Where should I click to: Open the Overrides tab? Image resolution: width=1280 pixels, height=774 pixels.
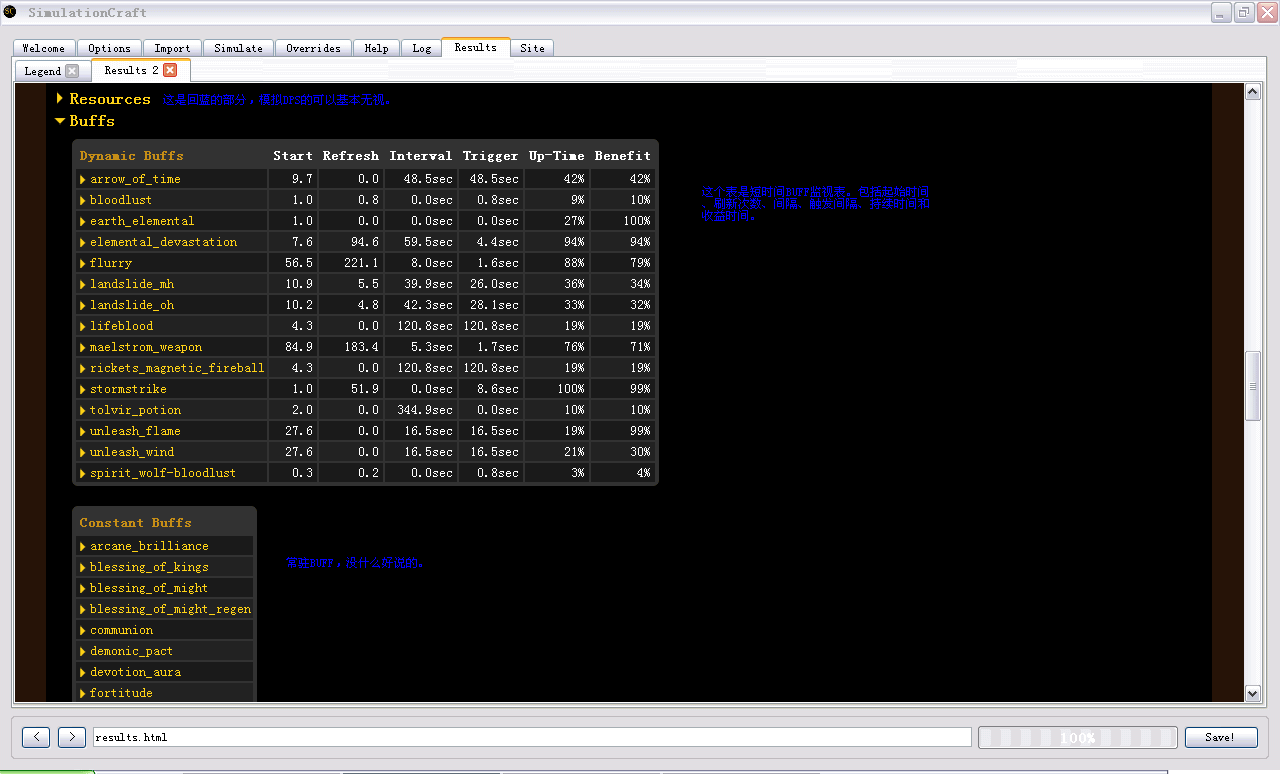313,48
